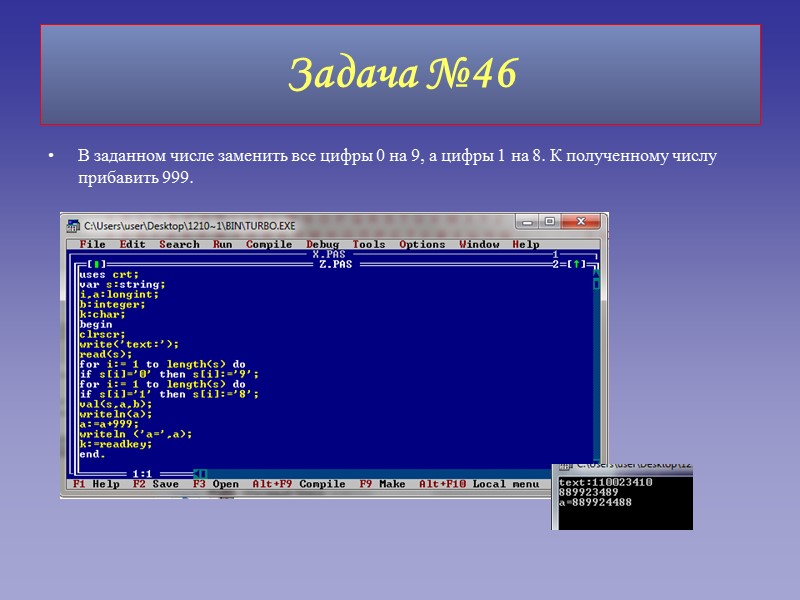Open the File menu in Turbo Pascal
800x600 pixels.
(x=92, y=244)
